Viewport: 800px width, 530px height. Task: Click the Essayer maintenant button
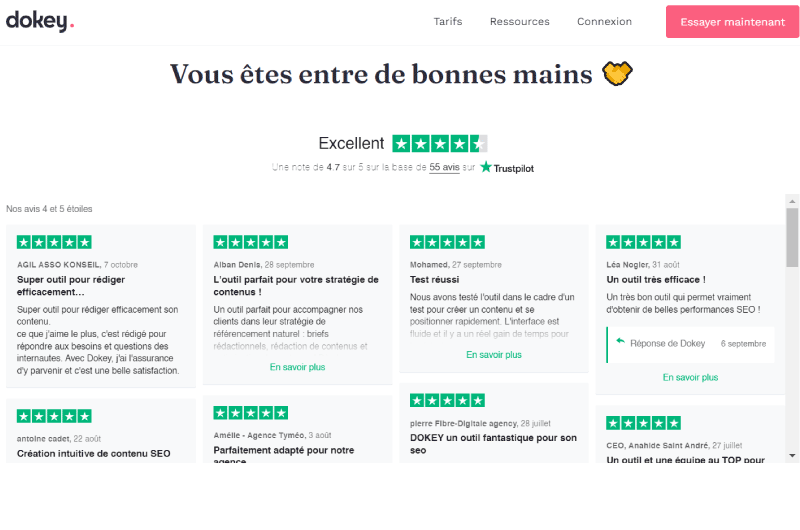pyautogui.click(x=732, y=21)
